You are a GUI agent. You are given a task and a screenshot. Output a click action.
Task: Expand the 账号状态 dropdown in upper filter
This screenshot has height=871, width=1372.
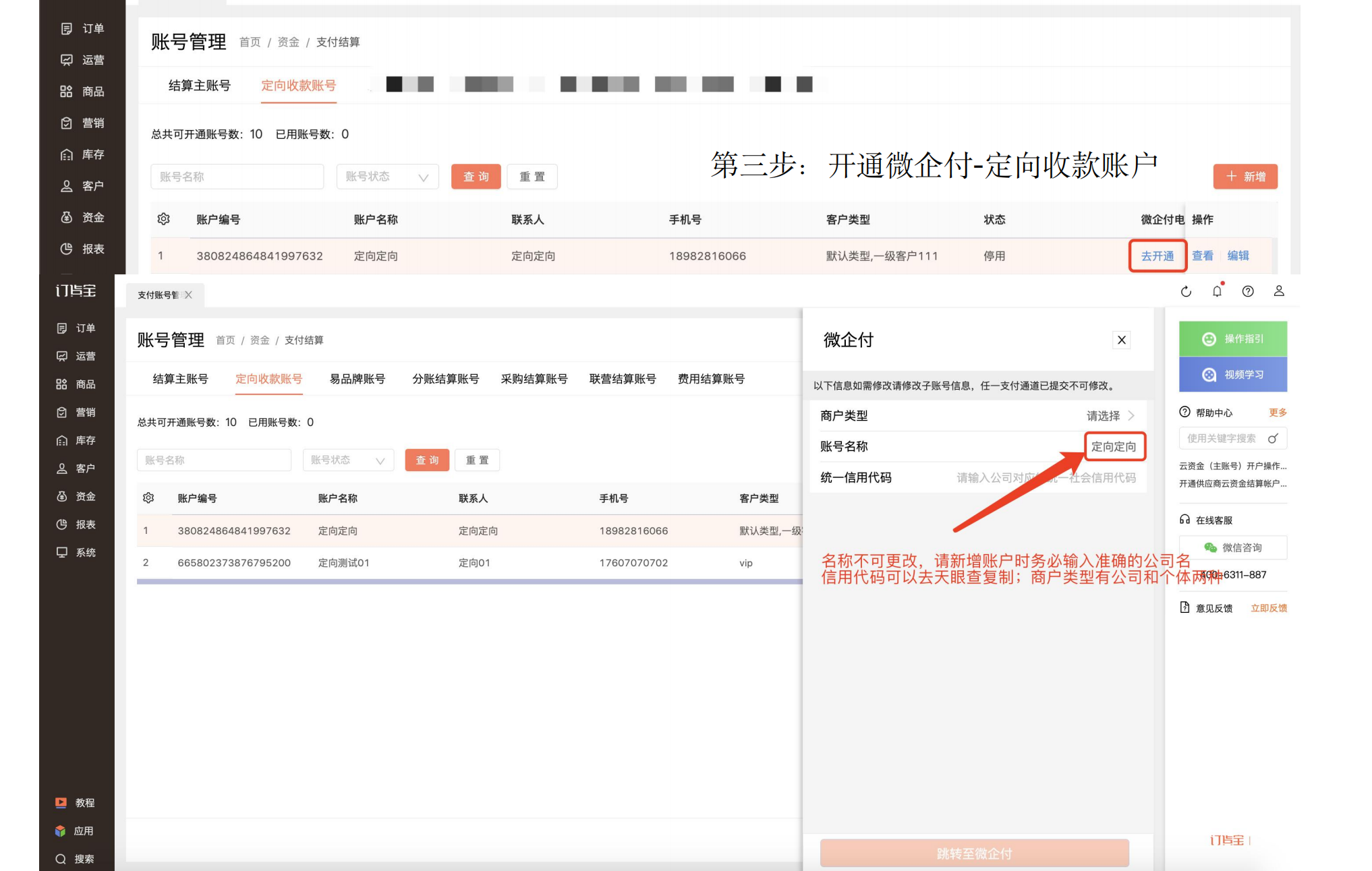(387, 177)
